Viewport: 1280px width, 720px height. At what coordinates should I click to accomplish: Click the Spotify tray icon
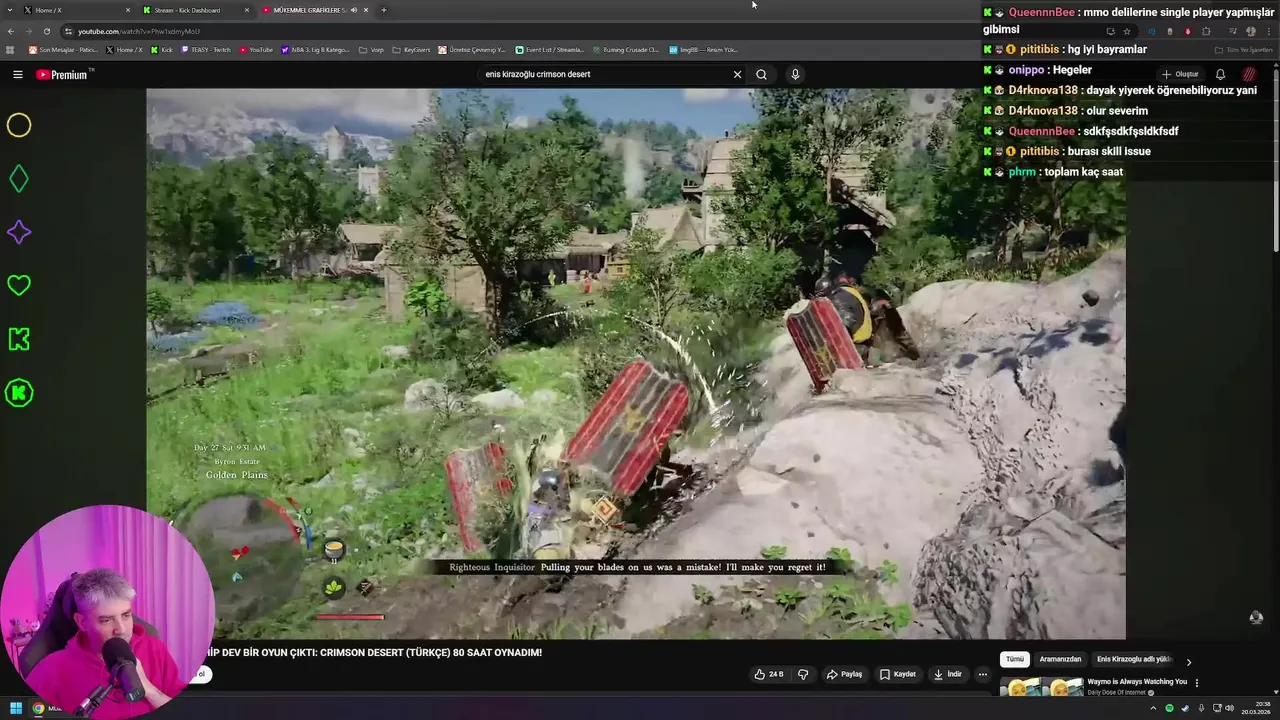[x=1169, y=708]
